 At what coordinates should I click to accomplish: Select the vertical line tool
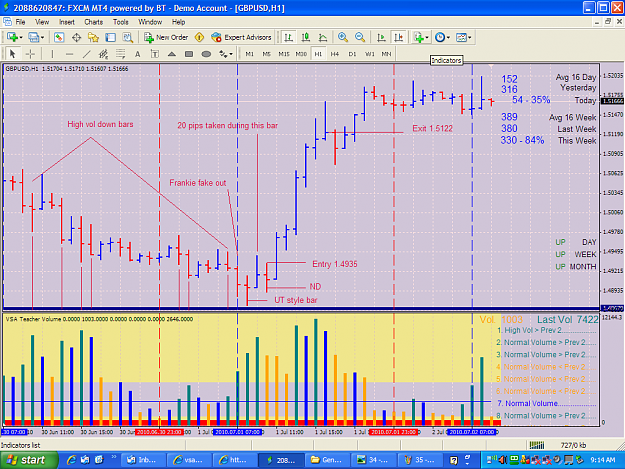click(52, 54)
